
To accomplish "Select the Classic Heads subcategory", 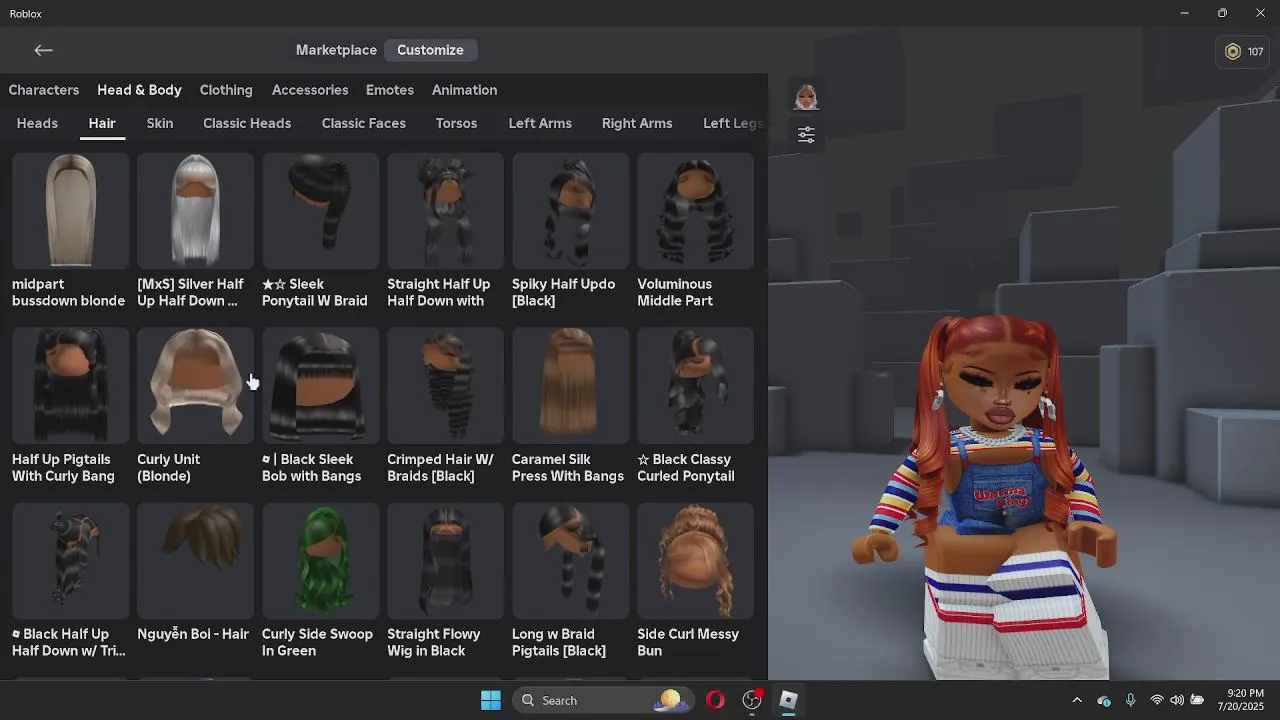I will pyautogui.click(x=247, y=123).
